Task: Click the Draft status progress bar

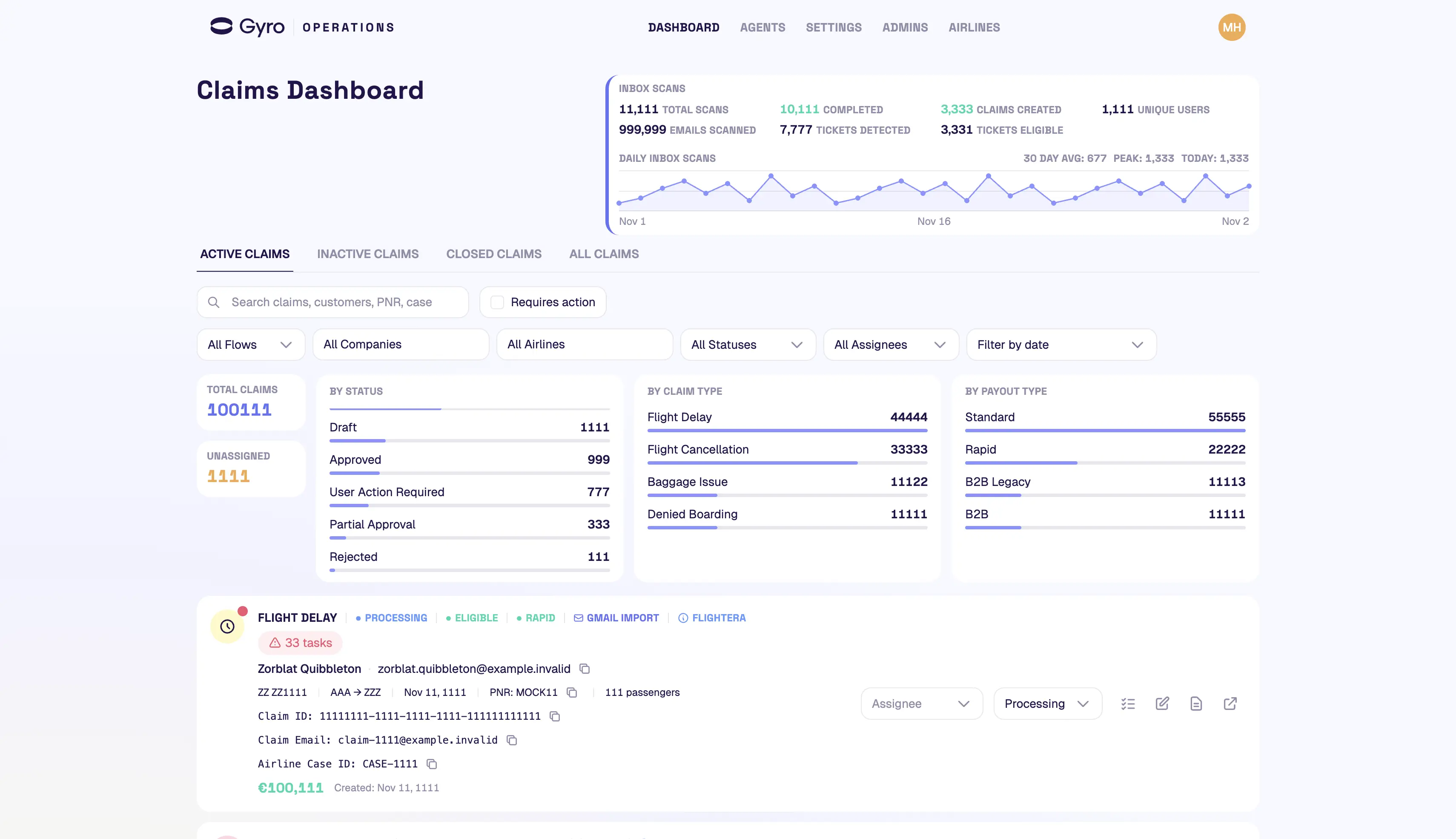Action: click(x=470, y=441)
